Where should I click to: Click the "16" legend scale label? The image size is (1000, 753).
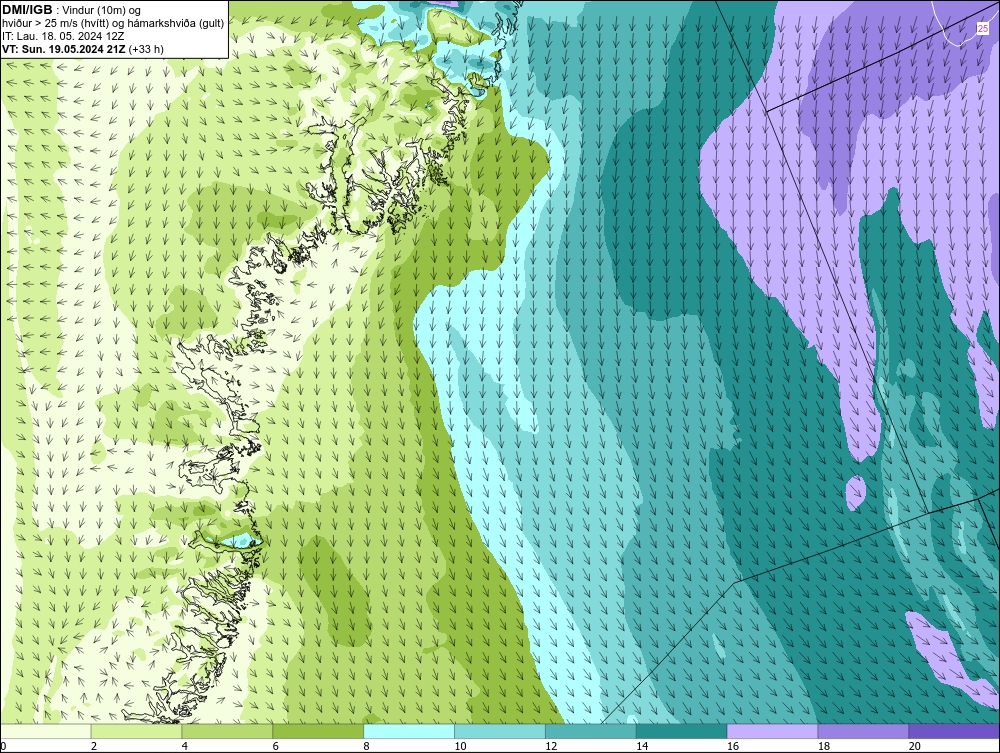[x=733, y=746]
